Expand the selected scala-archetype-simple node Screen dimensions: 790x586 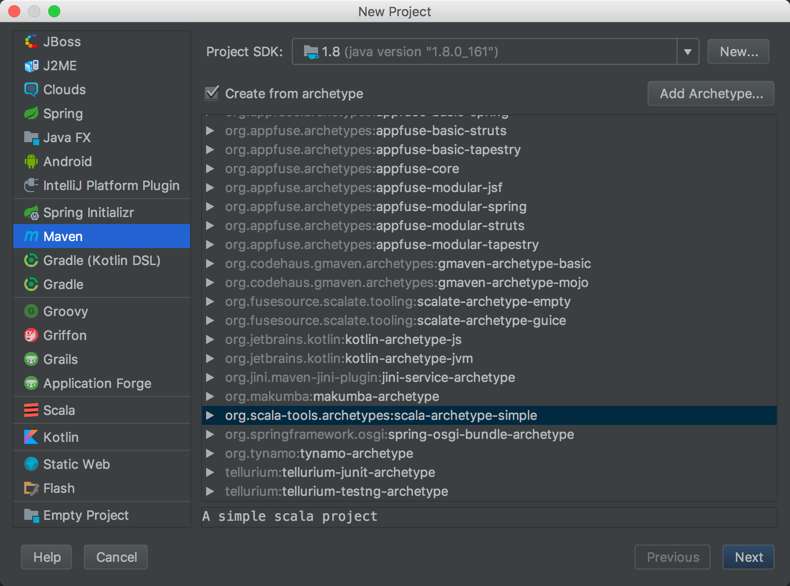coord(210,416)
